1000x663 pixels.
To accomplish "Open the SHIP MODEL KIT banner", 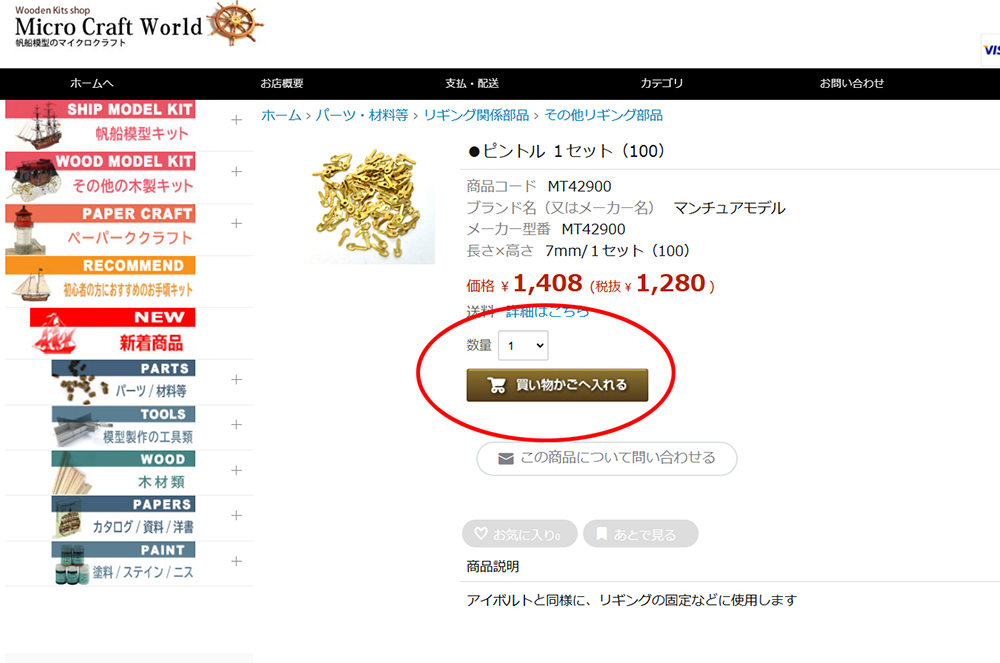I will (100, 124).
